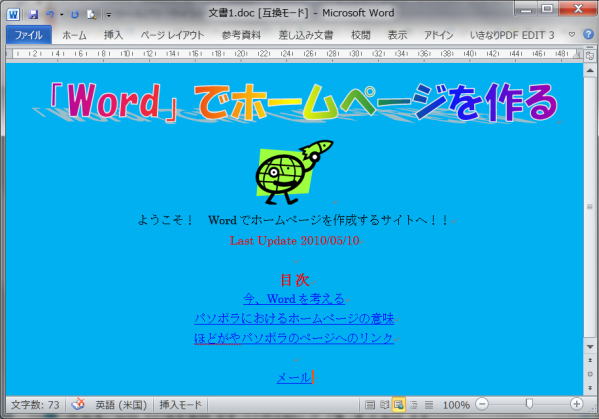Click the horizontal ruler
The image size is (599, 419).
pyautogui.click(x=294, y=54)
